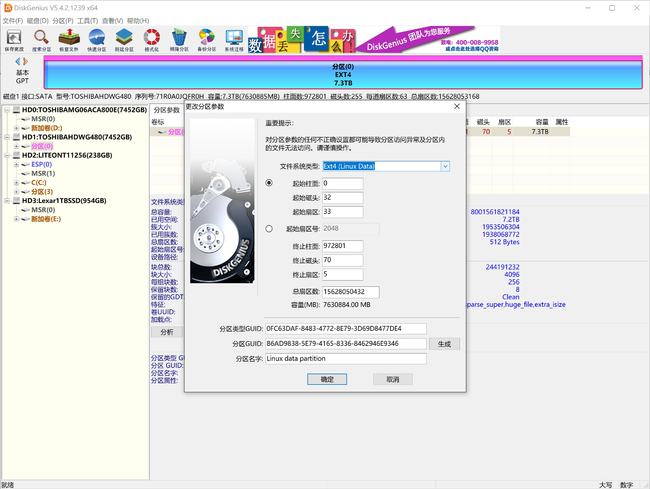This screenshot has height=489, width=650.
Task: Click the Recover Files (恢复文件) toolbar icon
Action: point(69,40)
